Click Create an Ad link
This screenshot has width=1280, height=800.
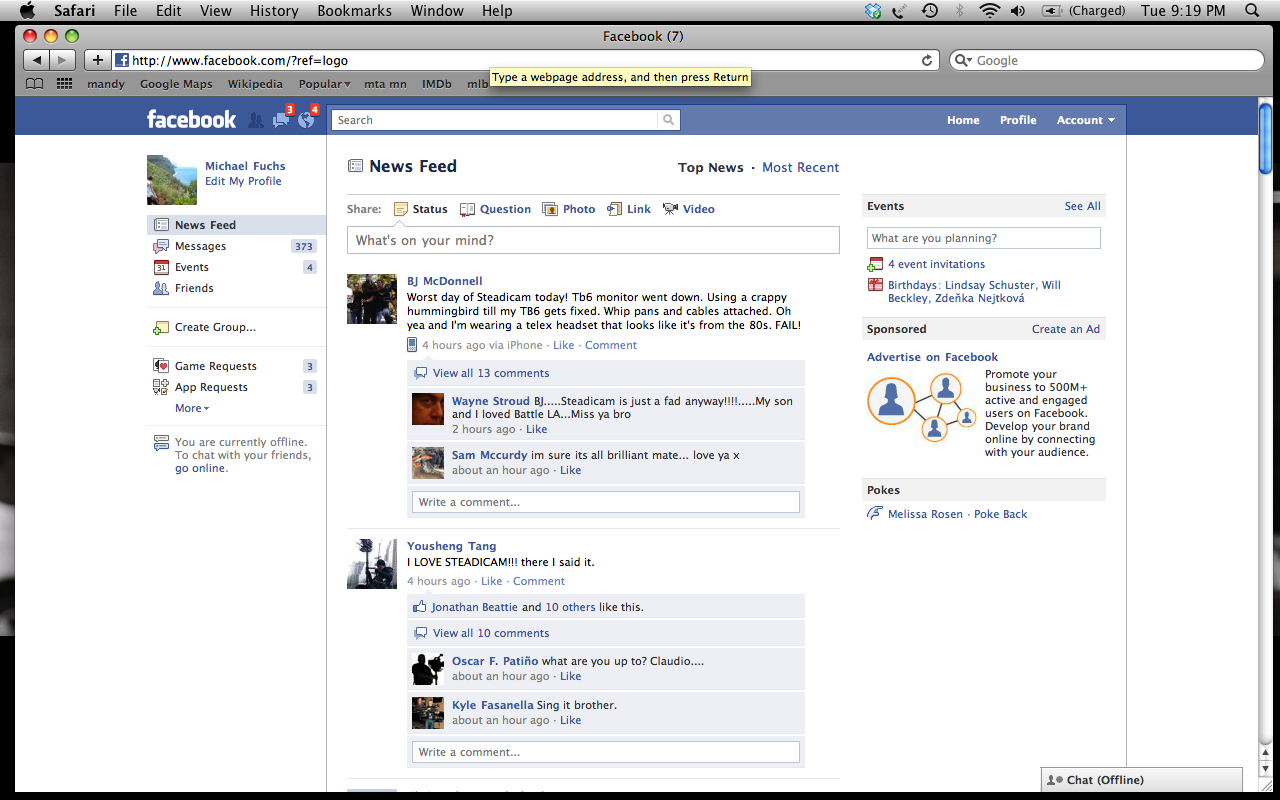pos(1066,329)
